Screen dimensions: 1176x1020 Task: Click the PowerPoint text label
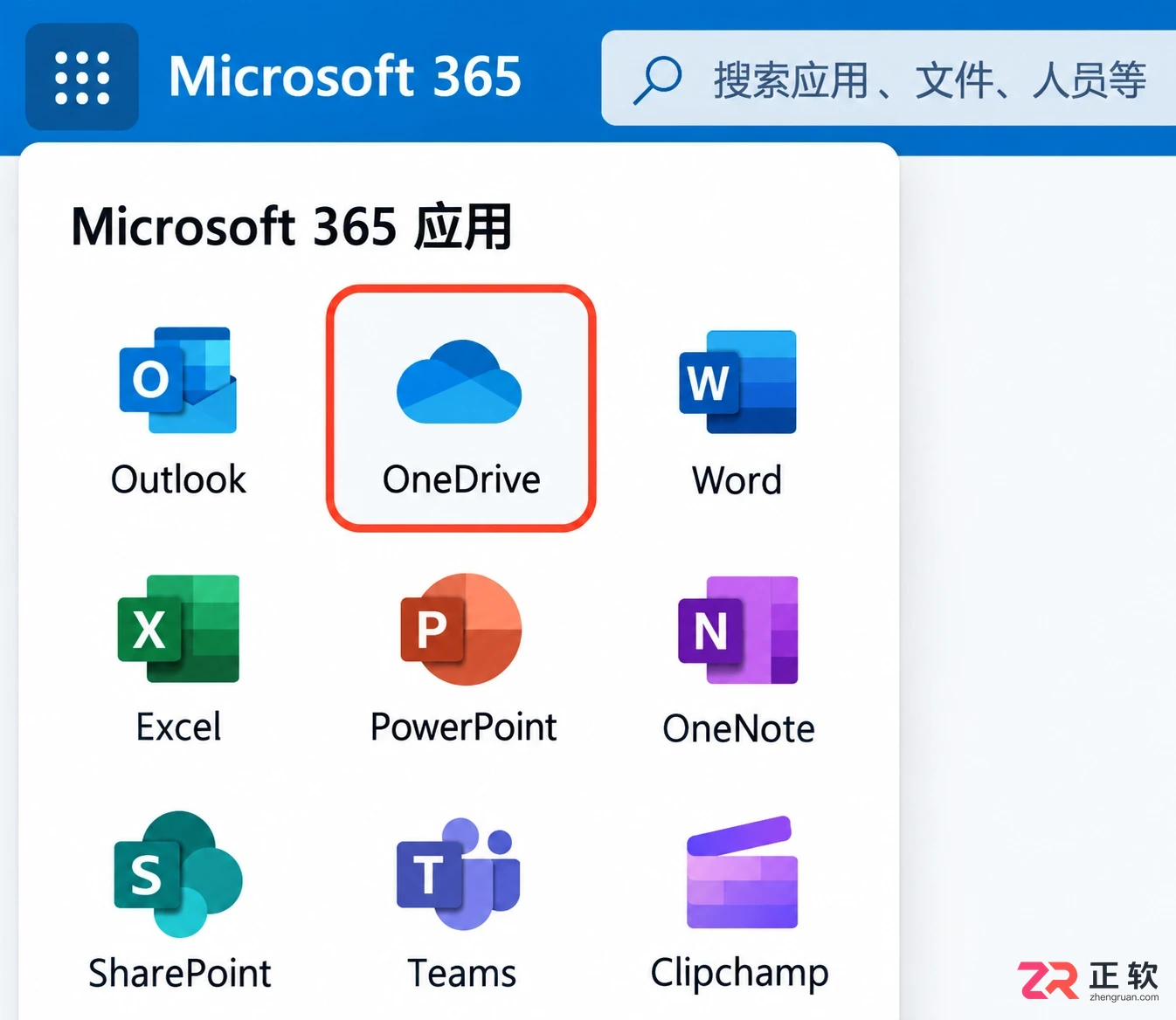(x=463, y=727)
